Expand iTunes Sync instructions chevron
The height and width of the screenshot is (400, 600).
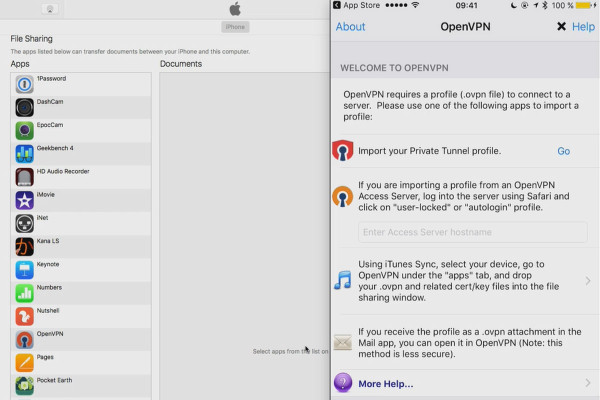coord(588,281)
